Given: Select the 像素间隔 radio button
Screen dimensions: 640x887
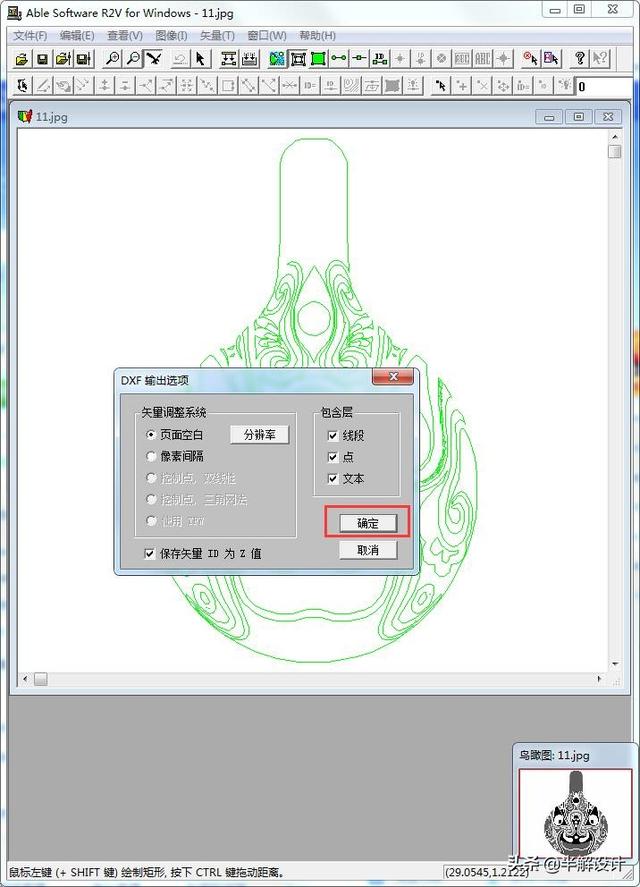Looking at the screenshot, I should tap(151, 456).
